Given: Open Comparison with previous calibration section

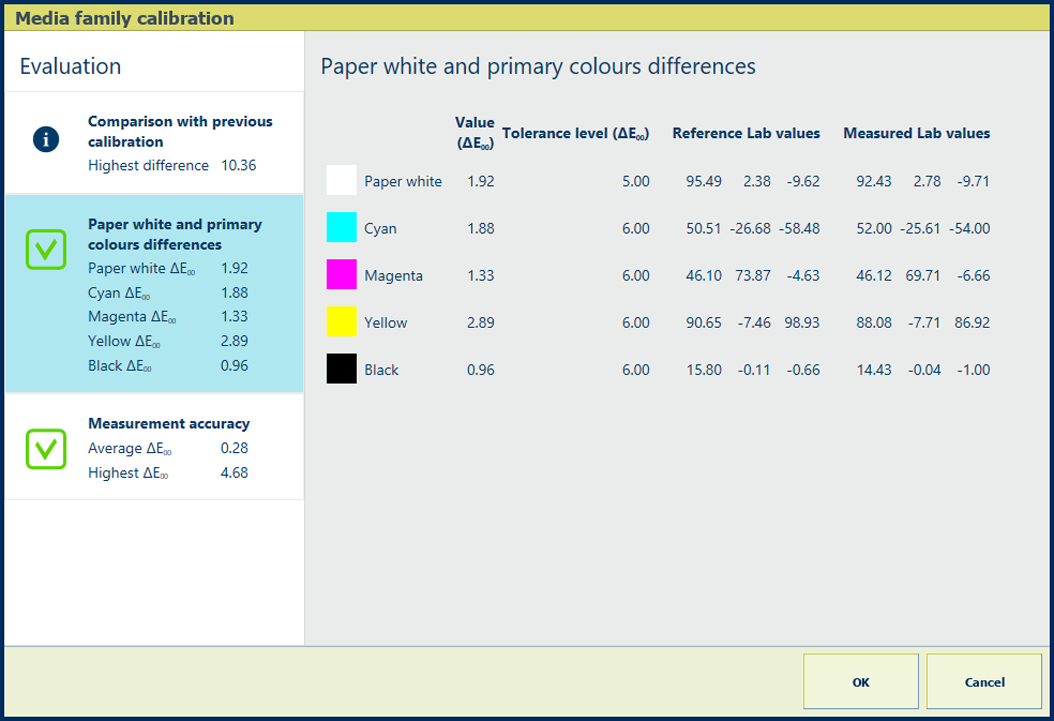Looking at the screenshot, I should [180, 131].
